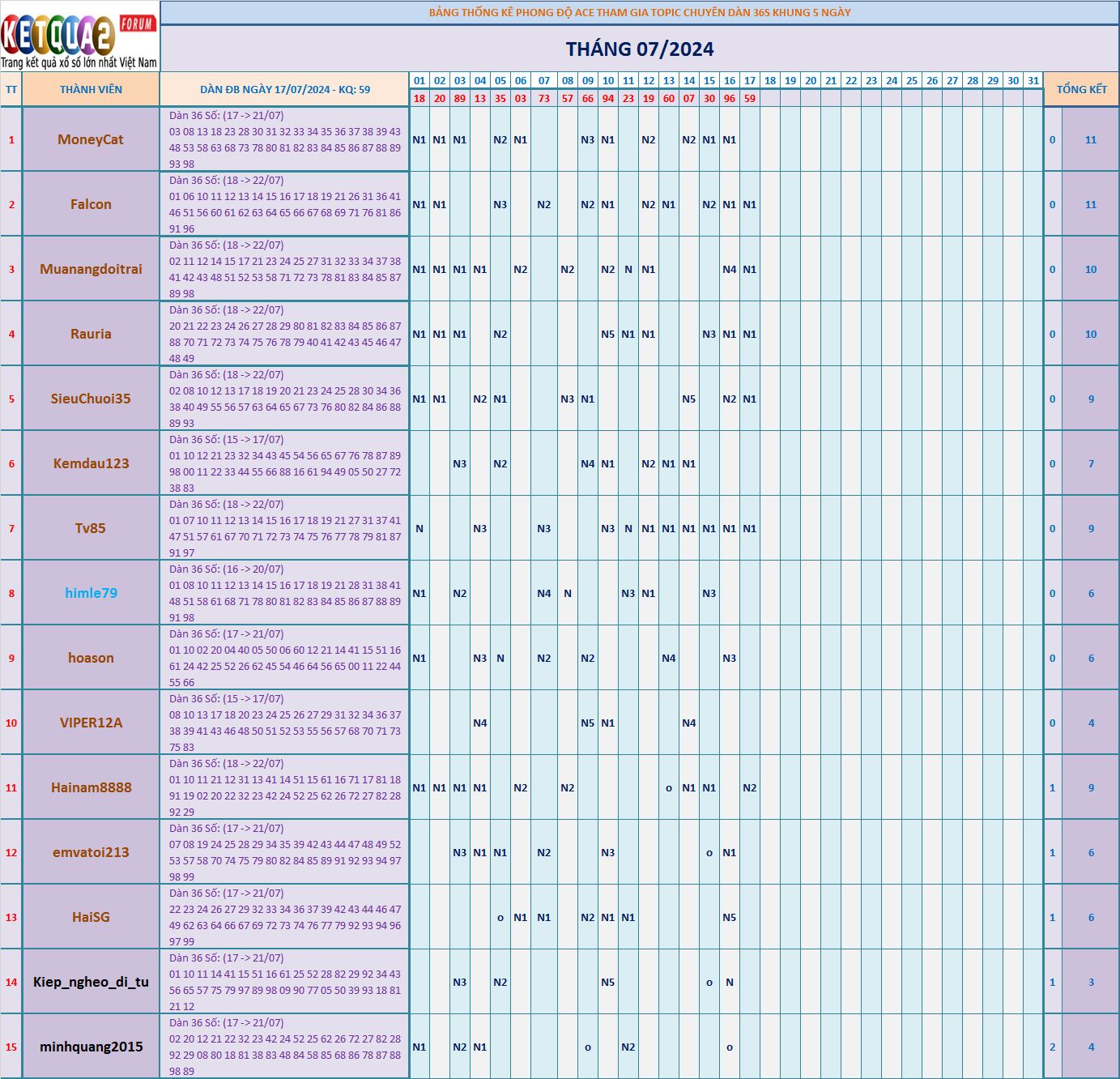The height and width of the screenshot is (1079, 1120).
Task: Select member Muanangdoitrai
Action: pyautogui.click(x=91, y=269)
